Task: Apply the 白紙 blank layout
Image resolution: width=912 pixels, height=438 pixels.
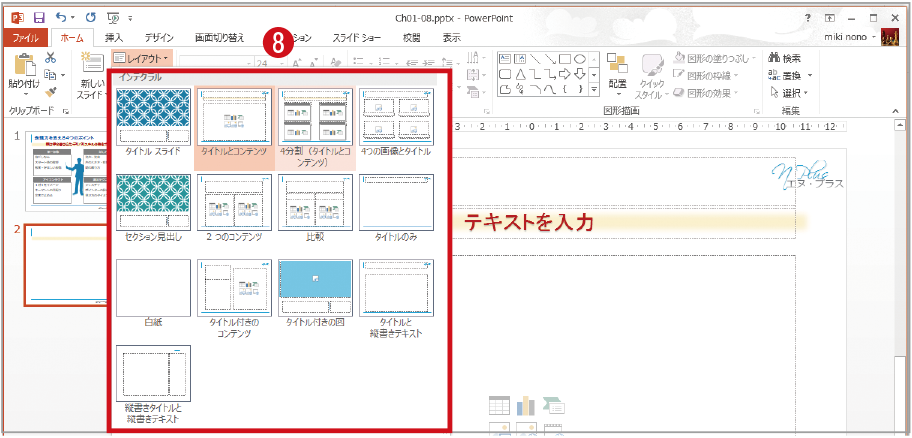Action: point(154,293)
